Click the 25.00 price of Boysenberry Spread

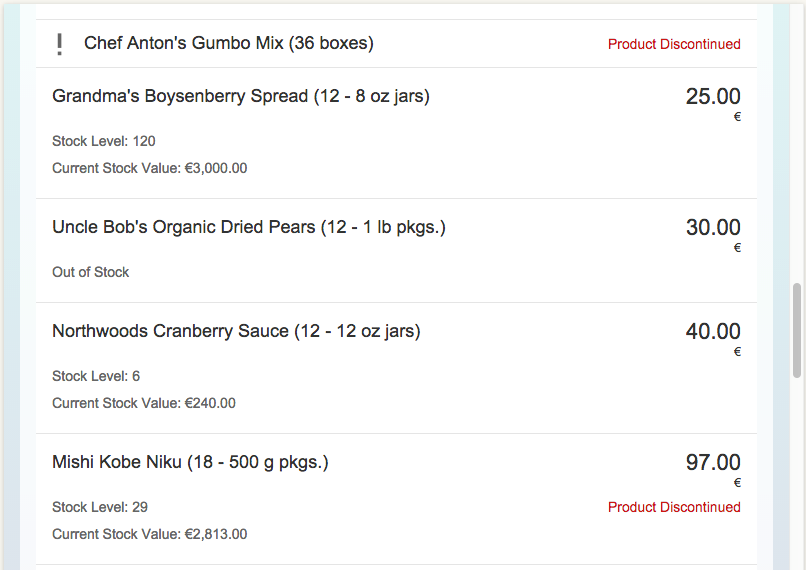pyautogui.click(x=713, y=97)
